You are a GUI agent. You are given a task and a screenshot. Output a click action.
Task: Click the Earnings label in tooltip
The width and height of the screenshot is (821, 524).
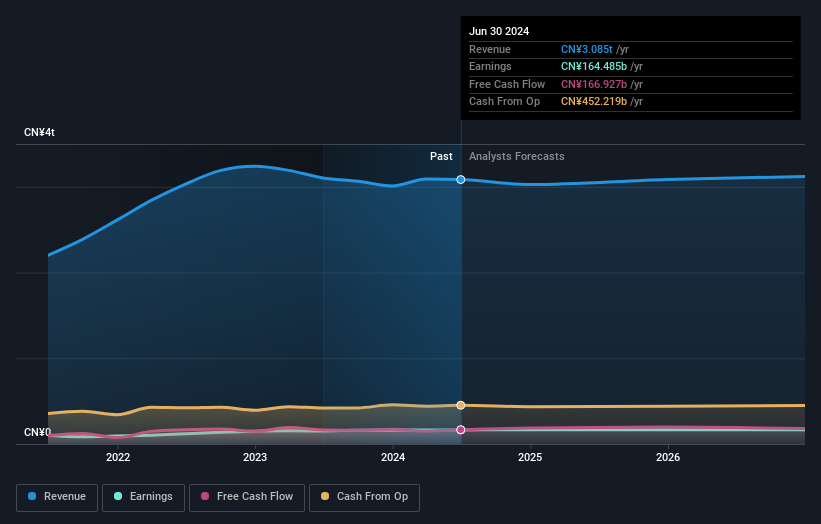(x=490, y=66)
